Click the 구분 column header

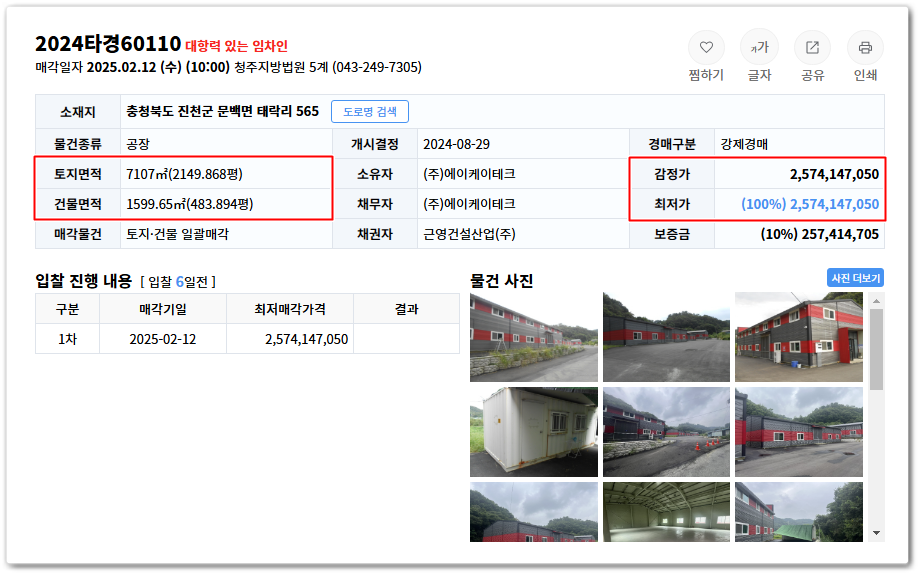pos(68,309)
